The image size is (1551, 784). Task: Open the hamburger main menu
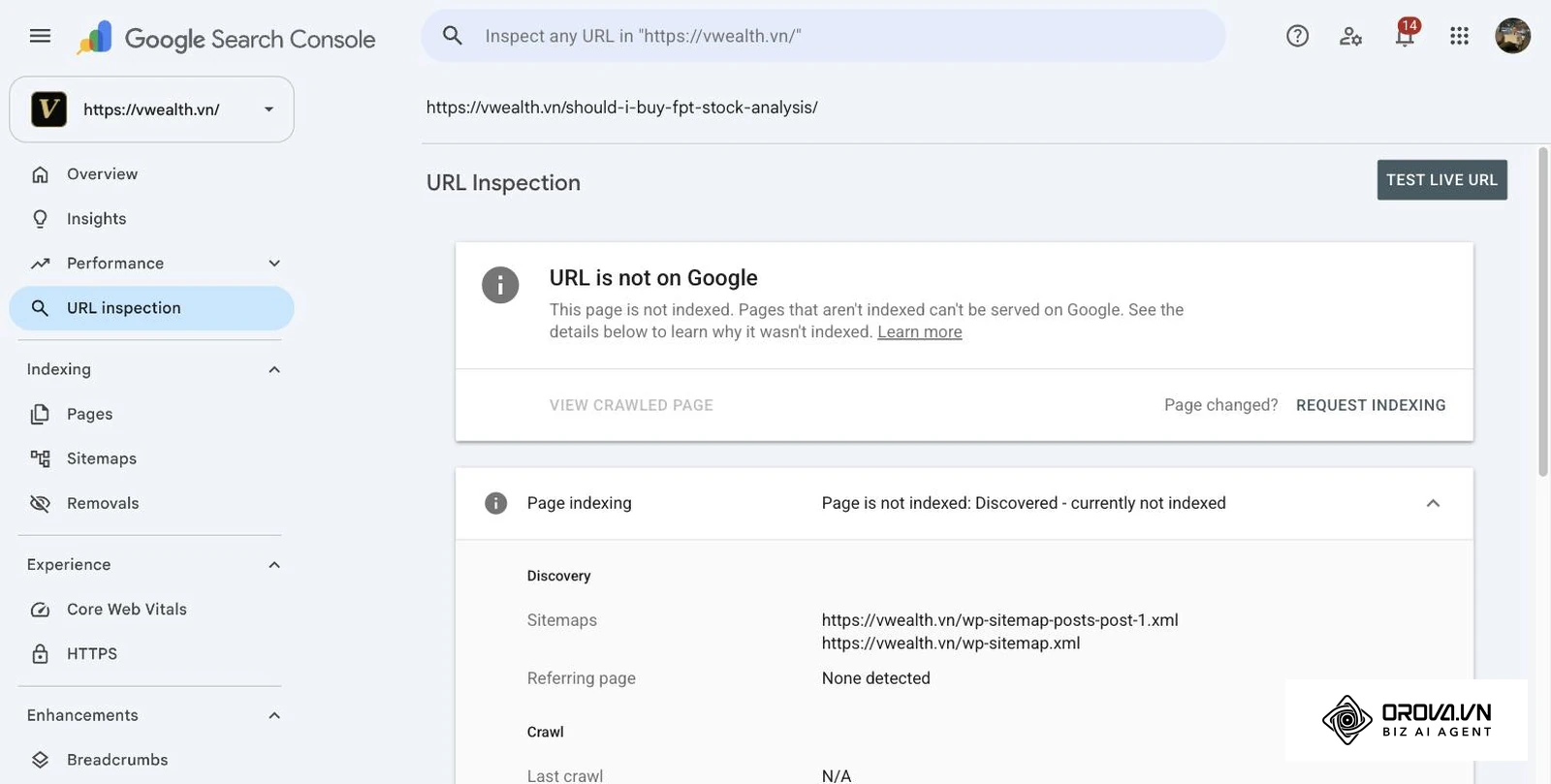(x=40, y=36)
